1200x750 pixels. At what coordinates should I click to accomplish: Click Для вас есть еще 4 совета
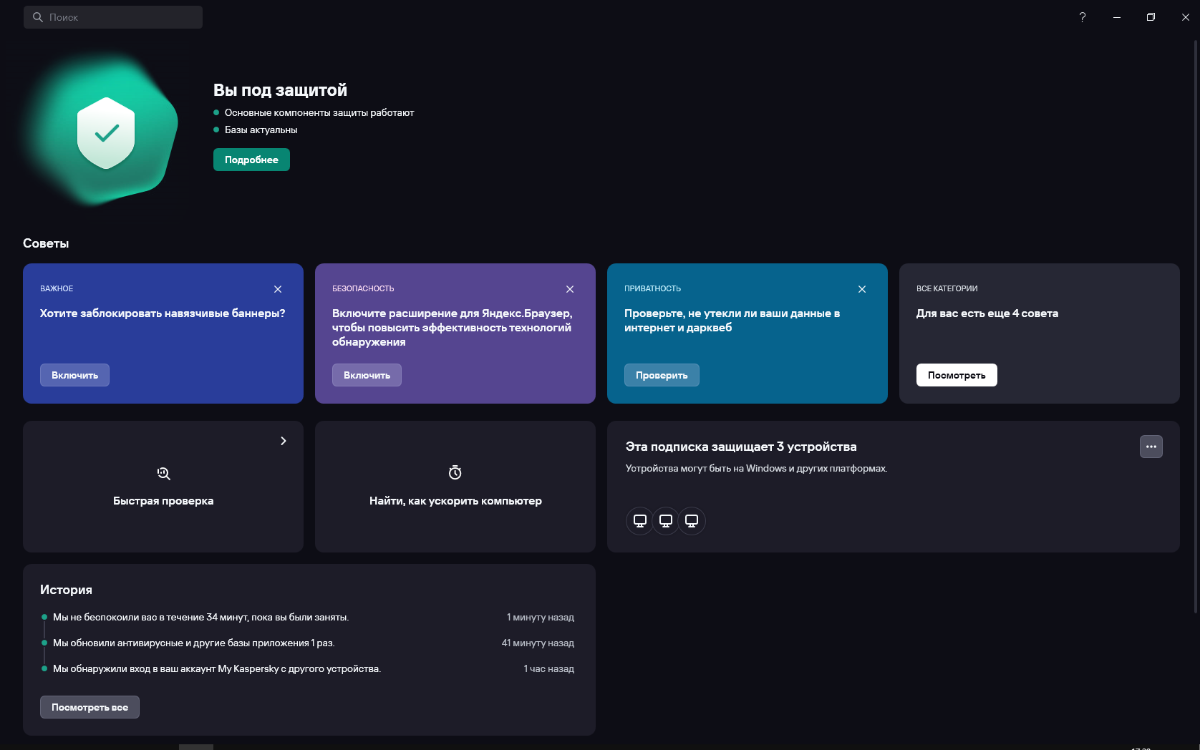(x=987, y=313)
